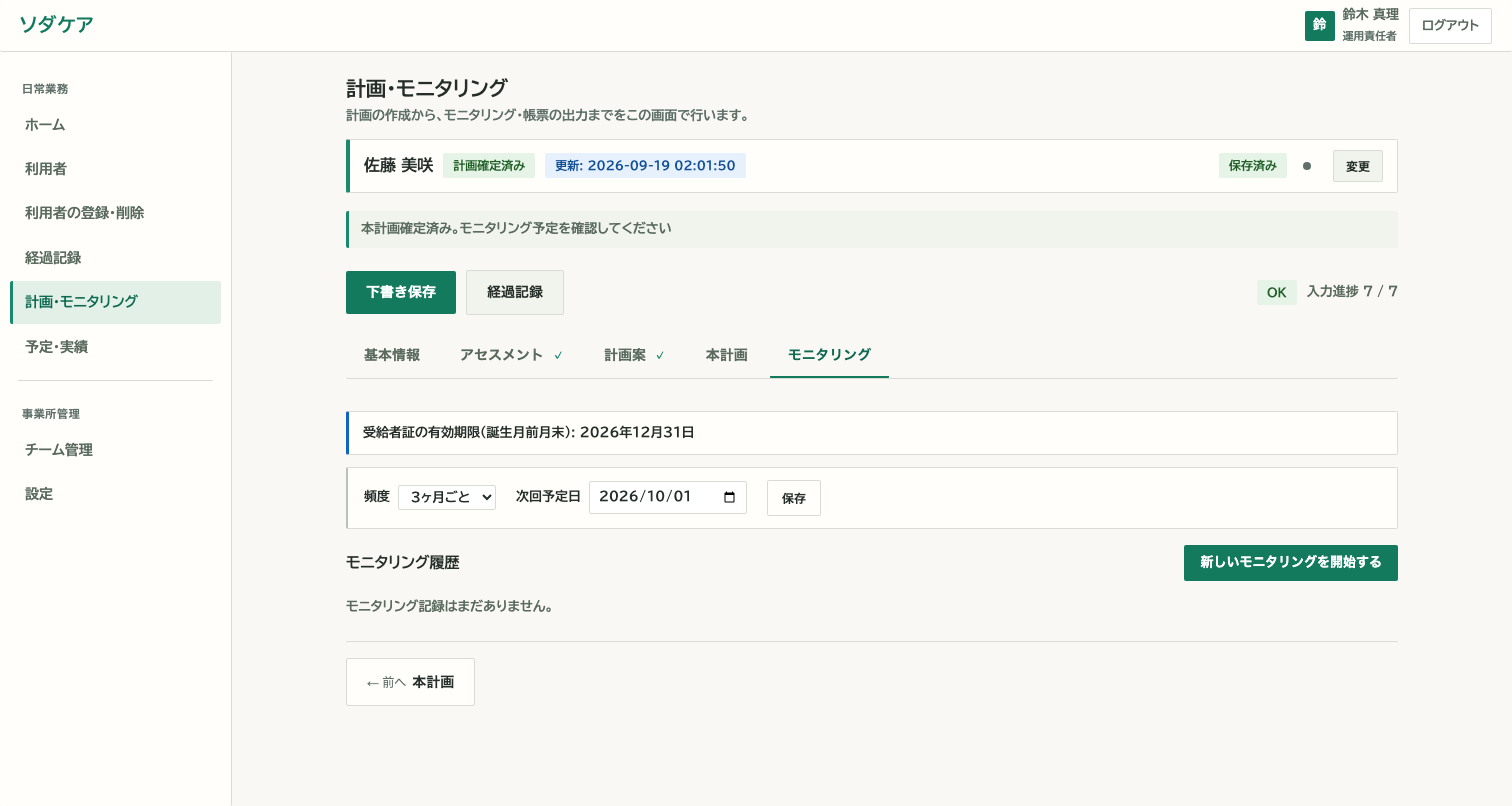Click the 鈴 user avatar icon
This screenshot has width=1512, height=806.
tap(1320, 26)
